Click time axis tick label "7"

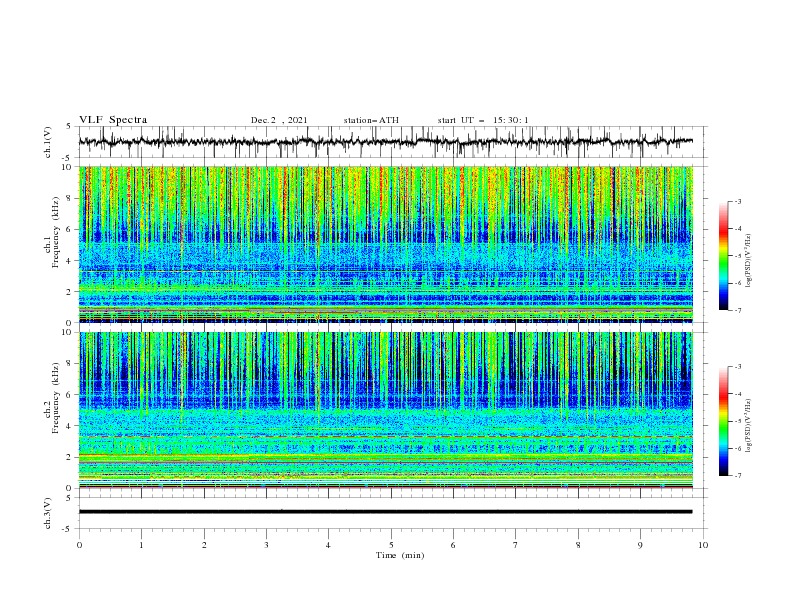tap(516, 545)
